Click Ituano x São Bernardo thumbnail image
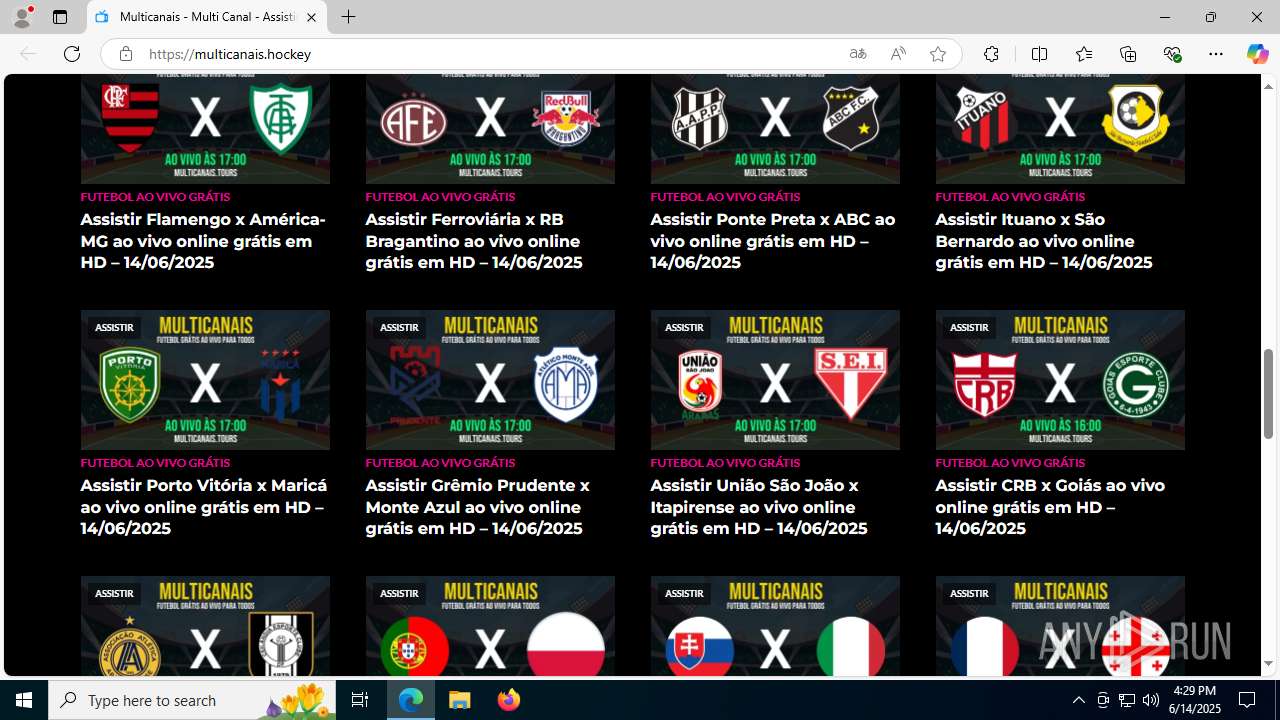This screenshot has width=1280, height=720. click(1060, 129)
